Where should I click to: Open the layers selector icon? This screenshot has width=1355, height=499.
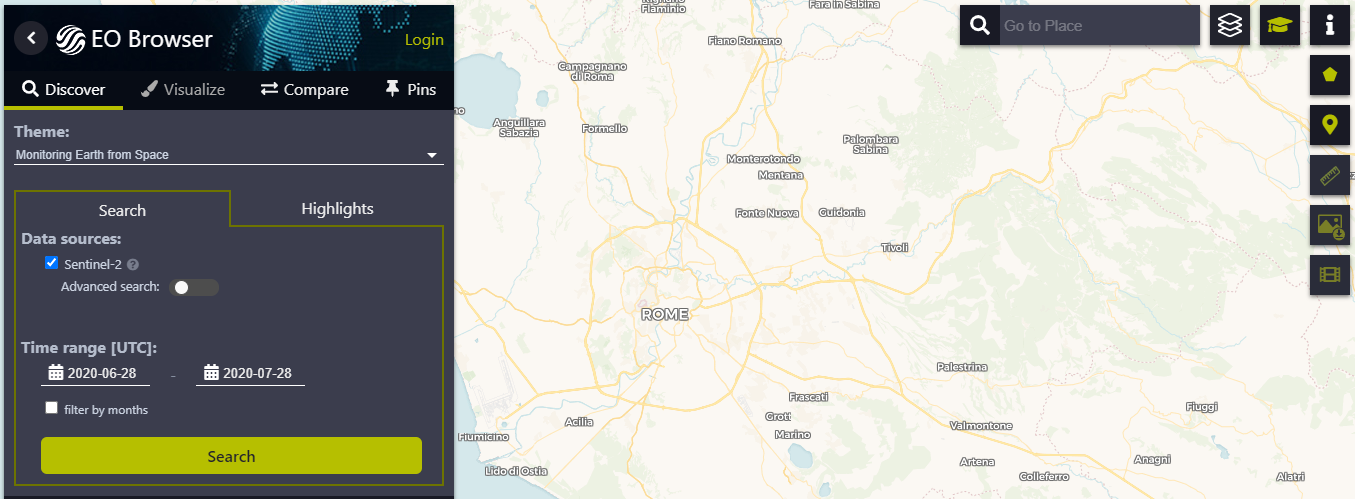[1230, 26]
